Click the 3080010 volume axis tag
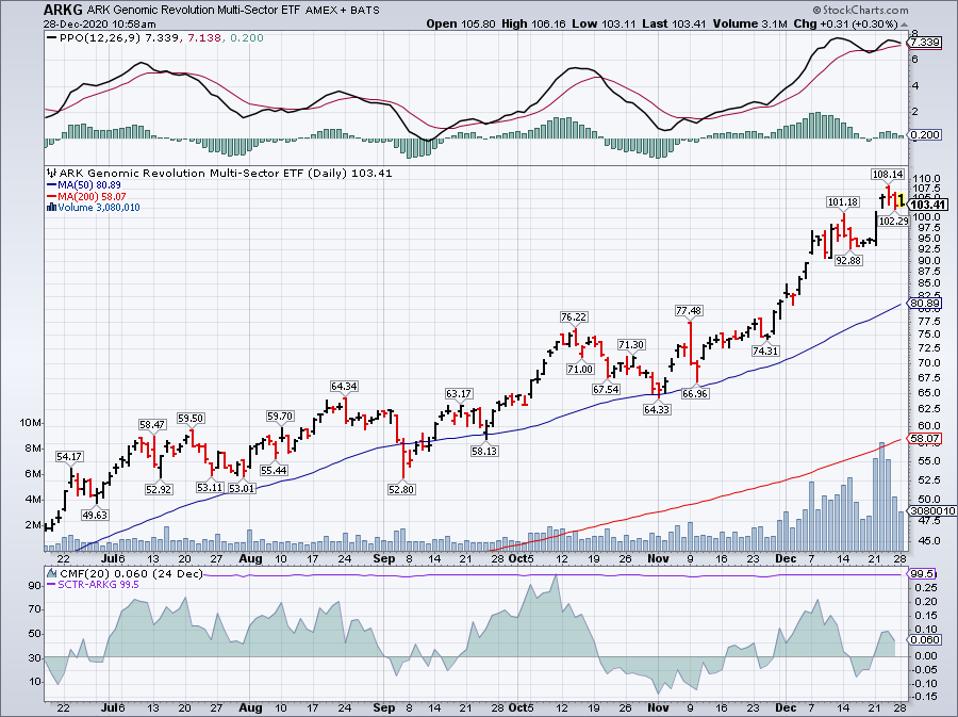This screenshot has width=958, height=717. 932,511
